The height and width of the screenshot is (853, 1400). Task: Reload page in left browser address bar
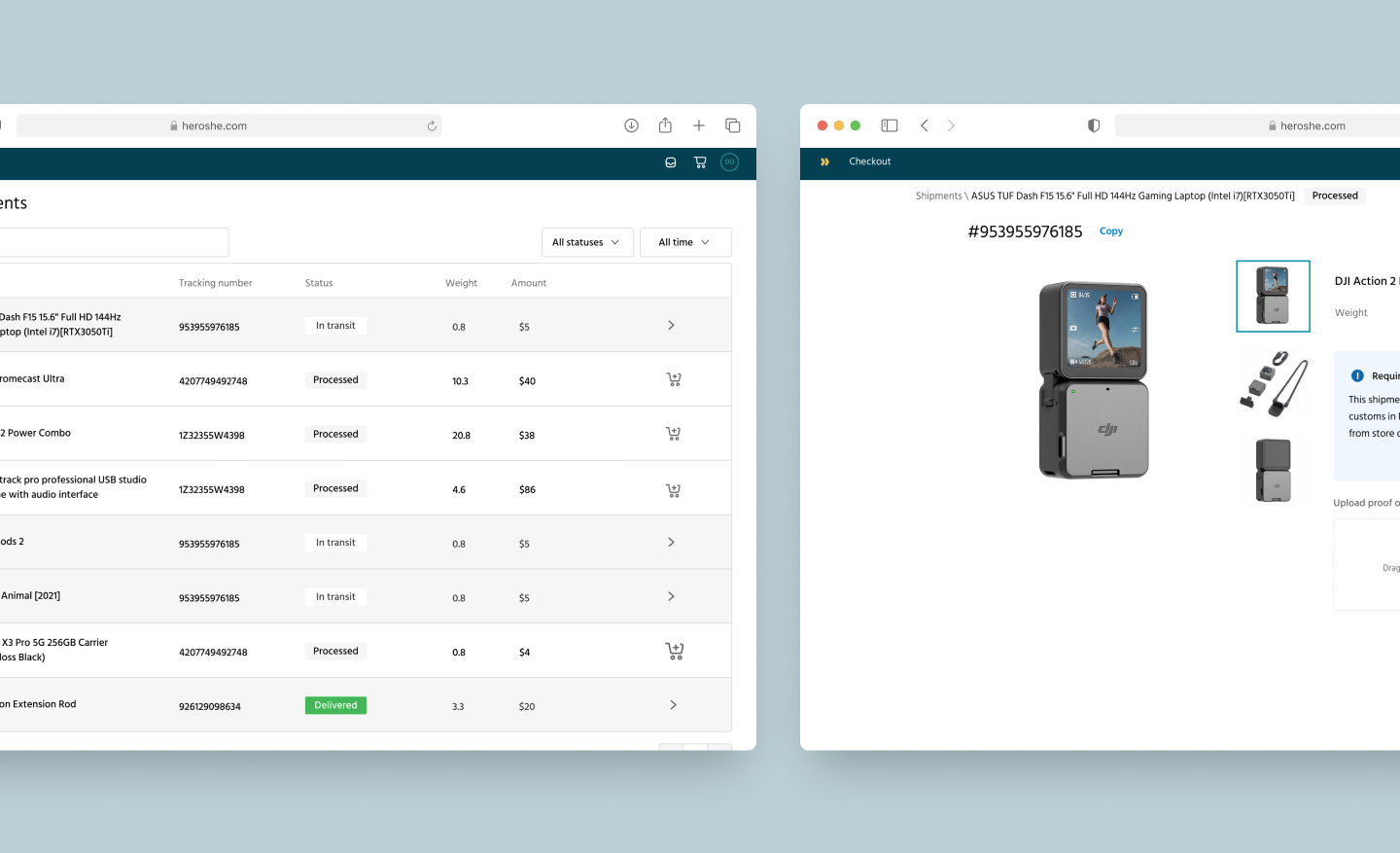(x=432, y=125)
